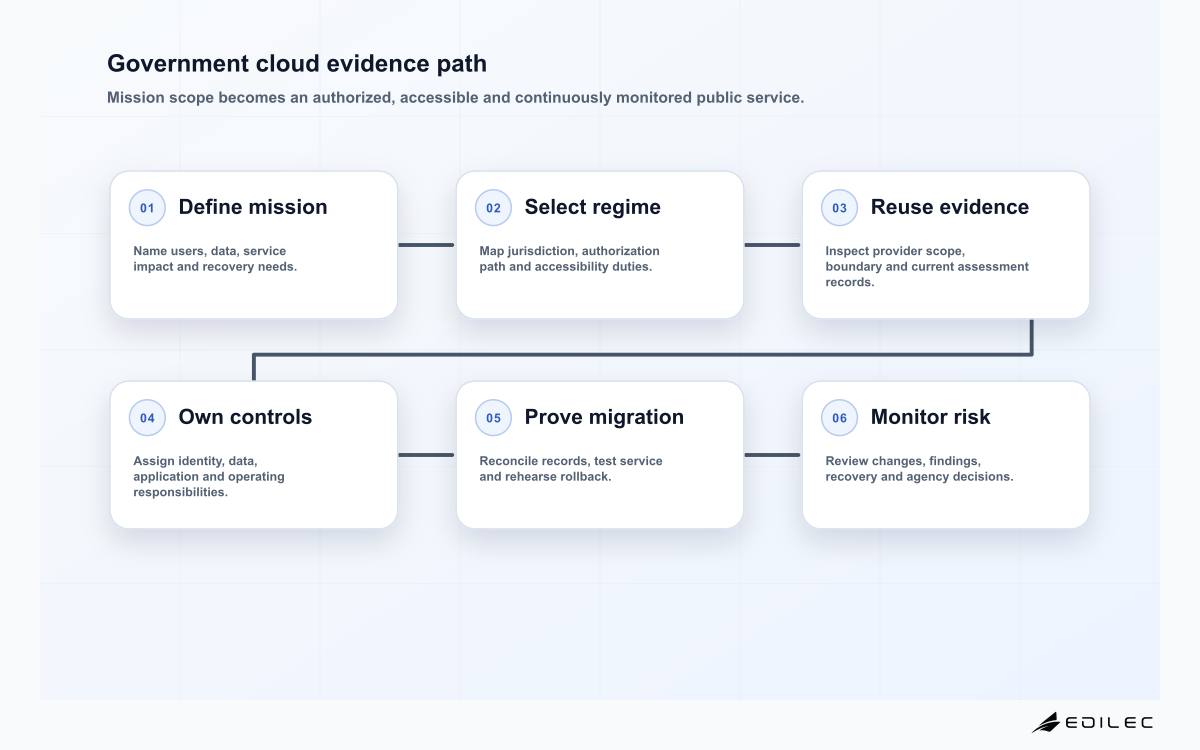
Task: Select the 'Monitor risk' card heading
Action: point(930,417)
